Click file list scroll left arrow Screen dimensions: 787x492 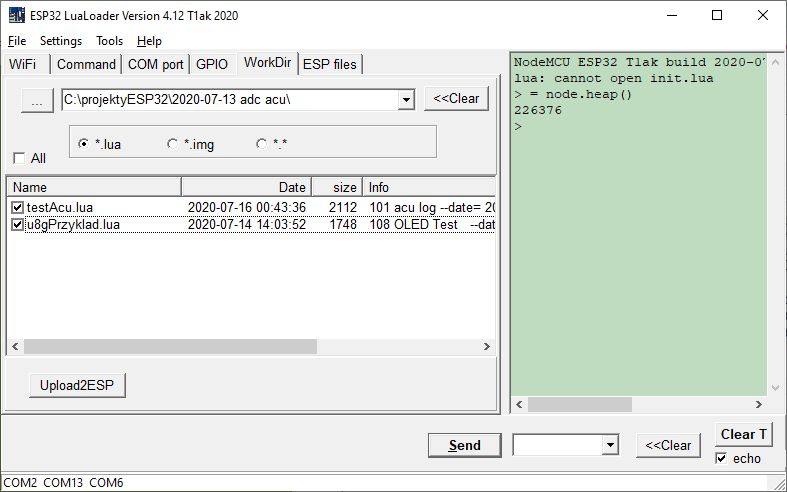pyautogui.click(x=15, y=346)
